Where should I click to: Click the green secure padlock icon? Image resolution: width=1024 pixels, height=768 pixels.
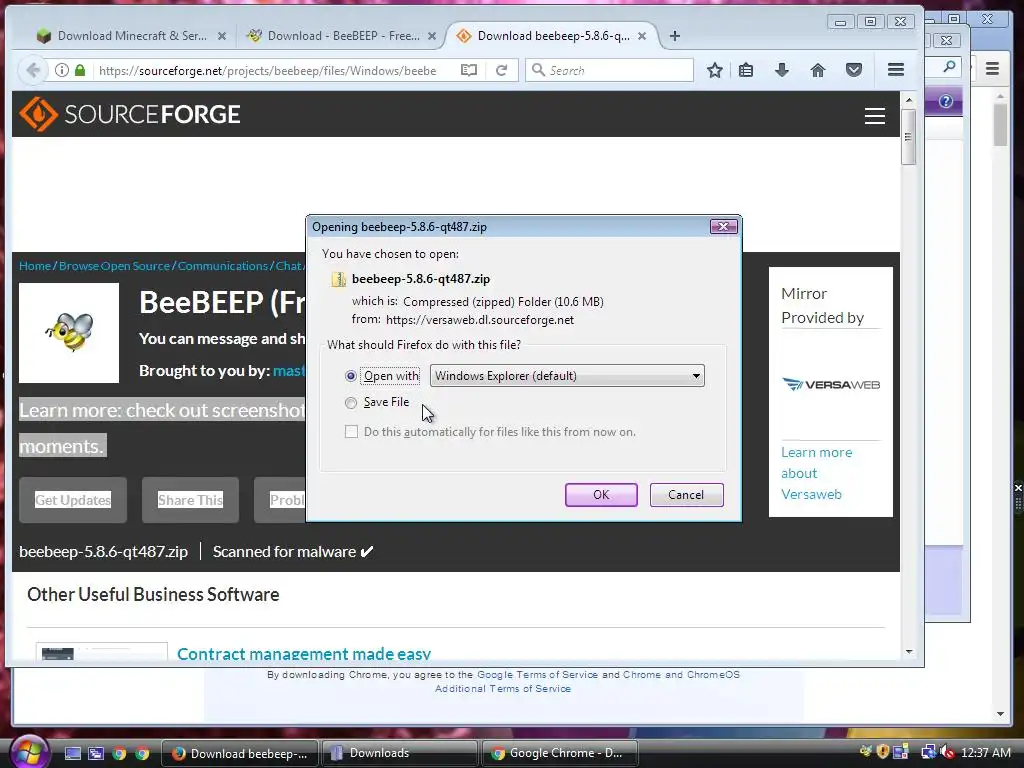point(80,71)
